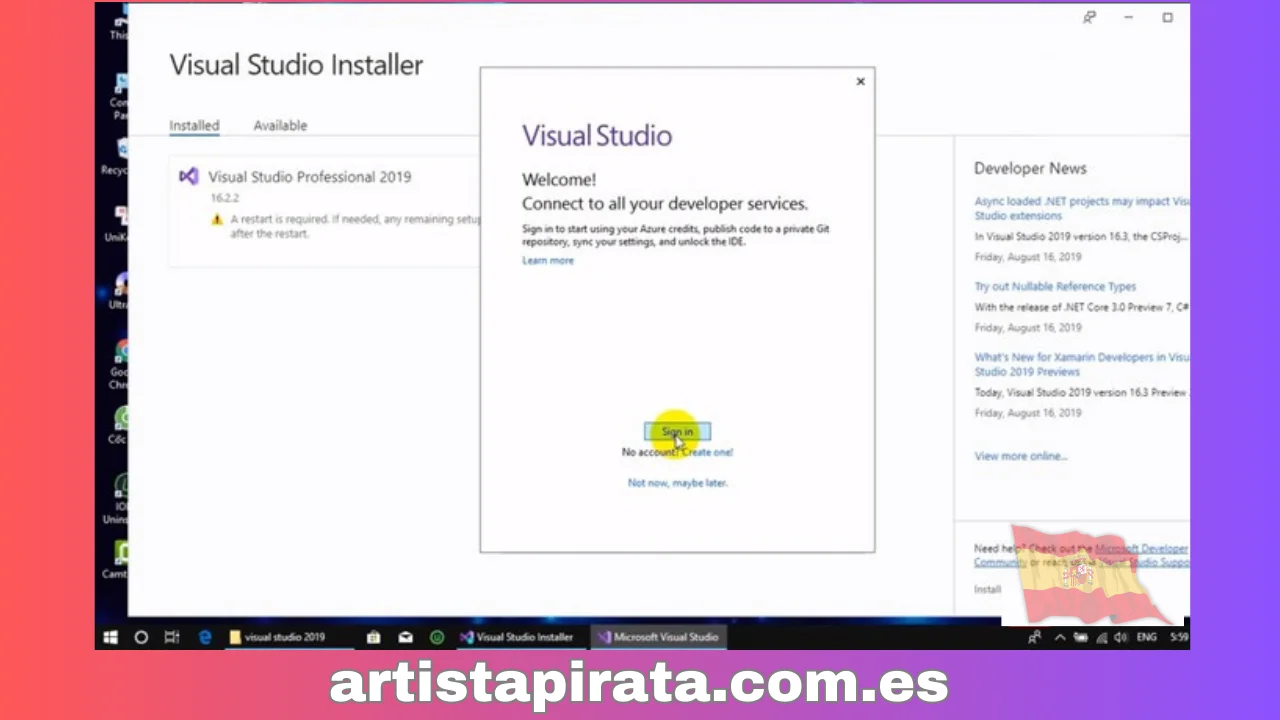Open 'What's New for Xamarin Developers' article
This screenshot has width=1280, height=720.
[x=1082, y=364]
